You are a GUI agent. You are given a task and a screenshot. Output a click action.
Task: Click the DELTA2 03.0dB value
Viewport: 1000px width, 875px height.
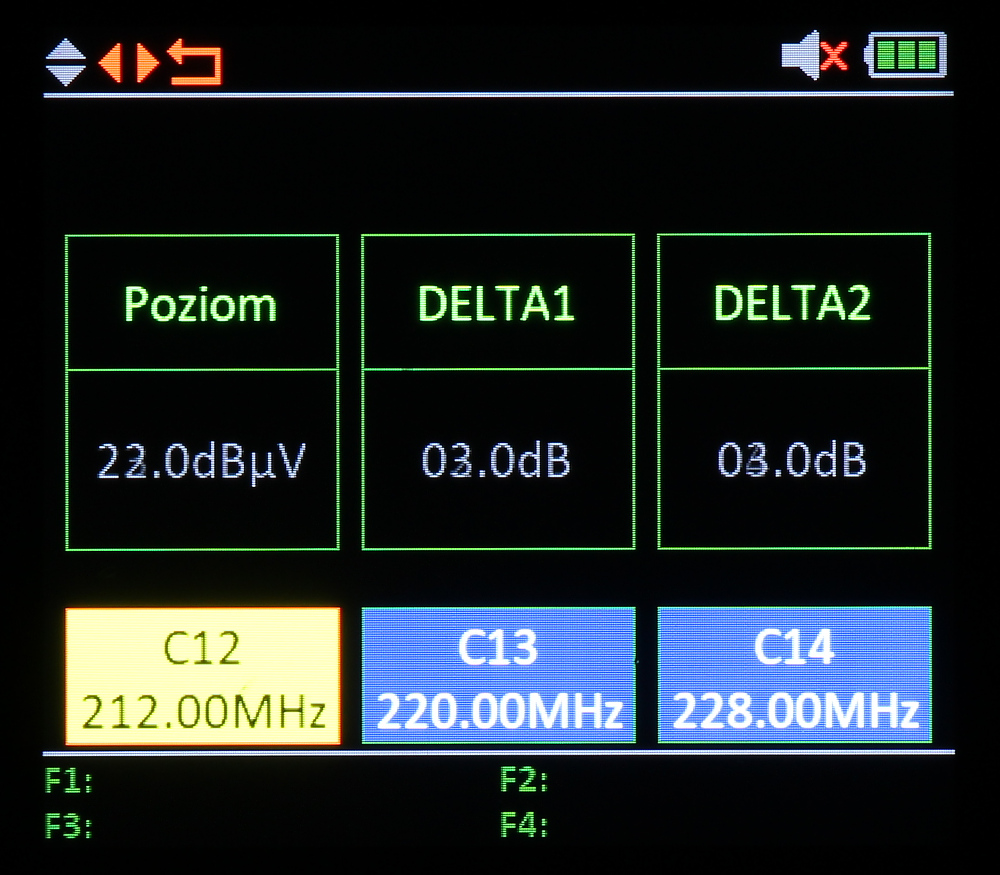pos(793,460)
